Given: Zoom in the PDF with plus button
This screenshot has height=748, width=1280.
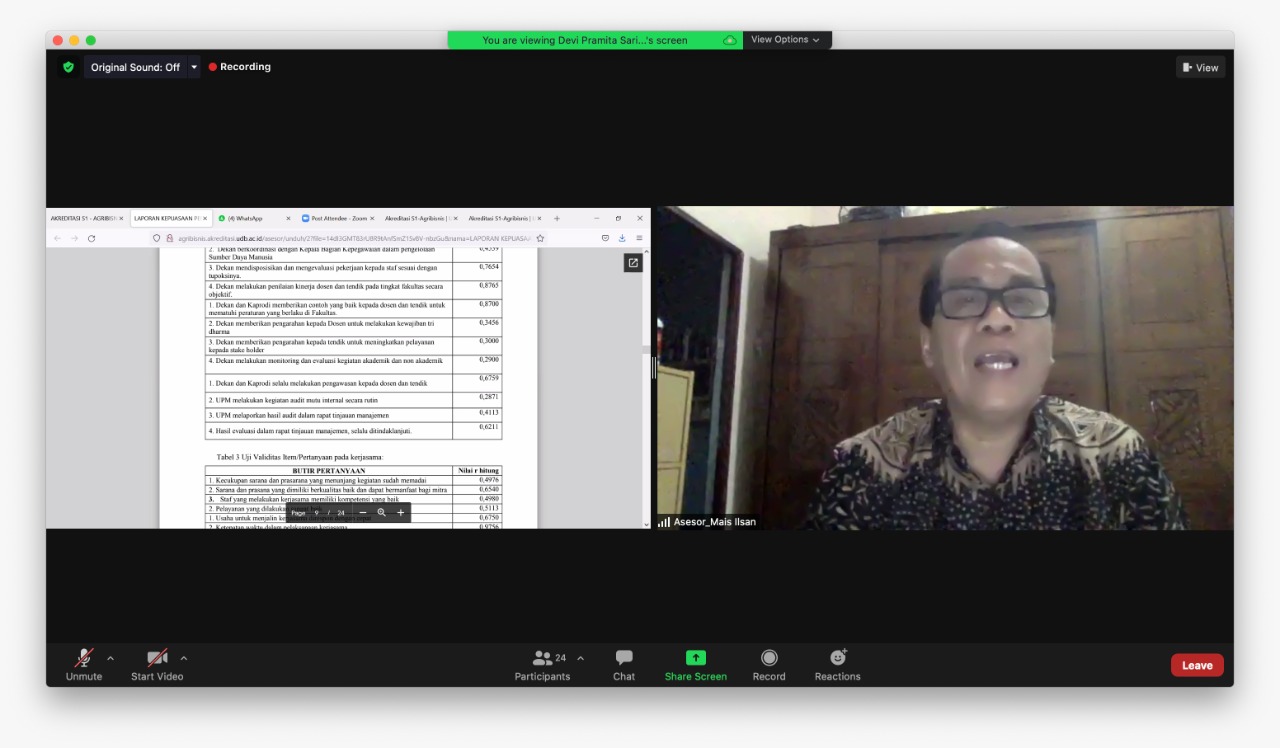Looking at the screenshot, I should tap(400, 513).
